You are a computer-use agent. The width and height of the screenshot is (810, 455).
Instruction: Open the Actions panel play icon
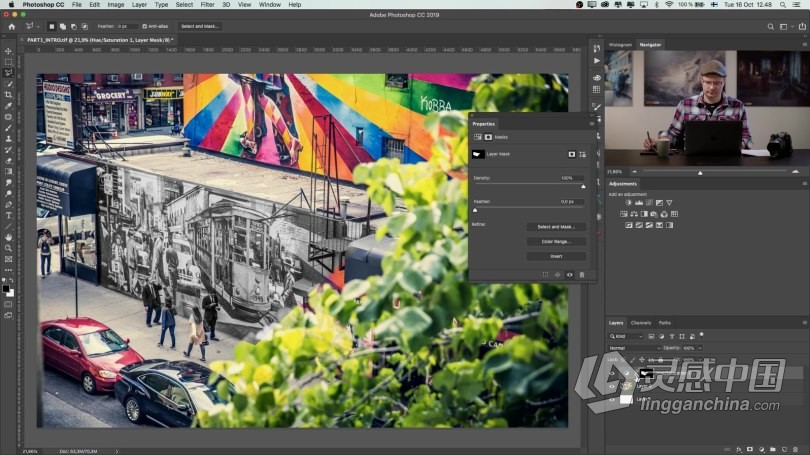597,61
